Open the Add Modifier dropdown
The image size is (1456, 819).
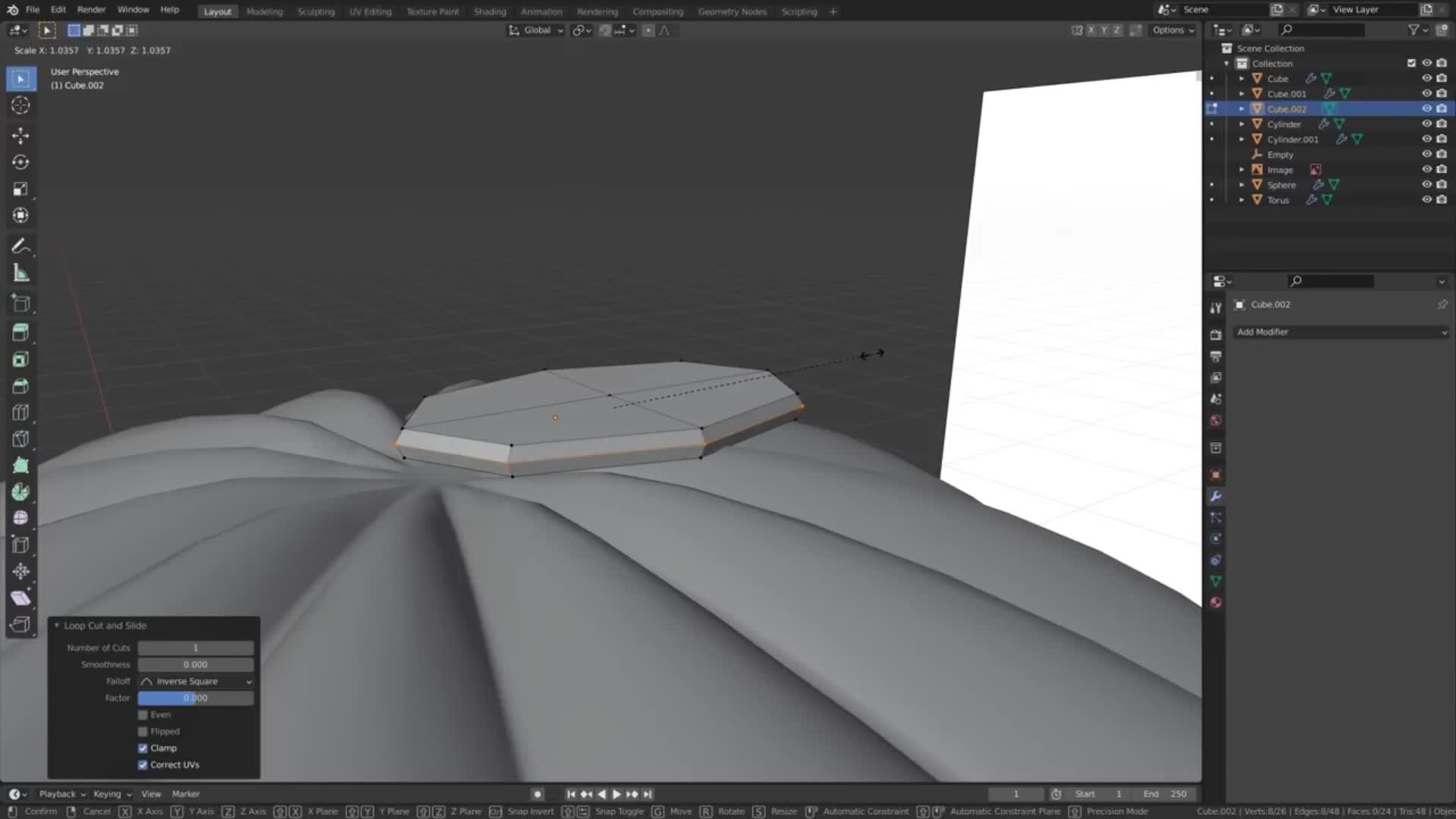click(1341, 332)
